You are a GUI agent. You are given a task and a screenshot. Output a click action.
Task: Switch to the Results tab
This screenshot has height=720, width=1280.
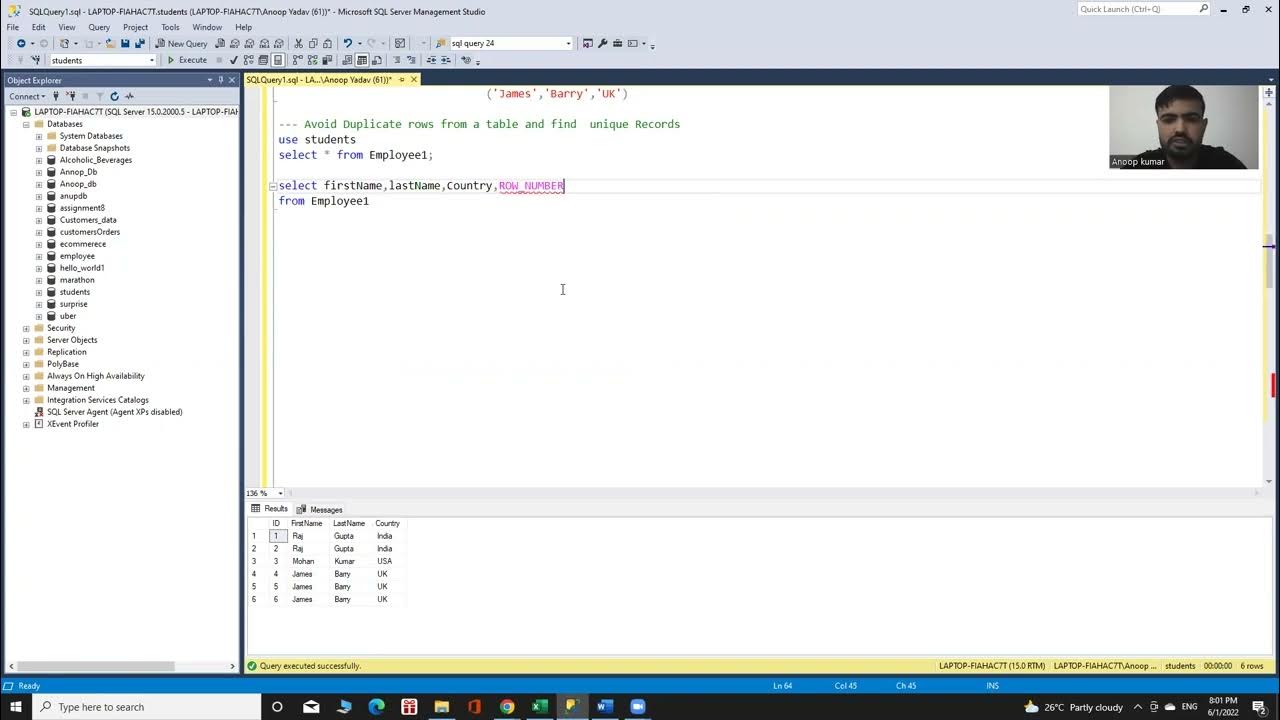(x=269, y=509)
